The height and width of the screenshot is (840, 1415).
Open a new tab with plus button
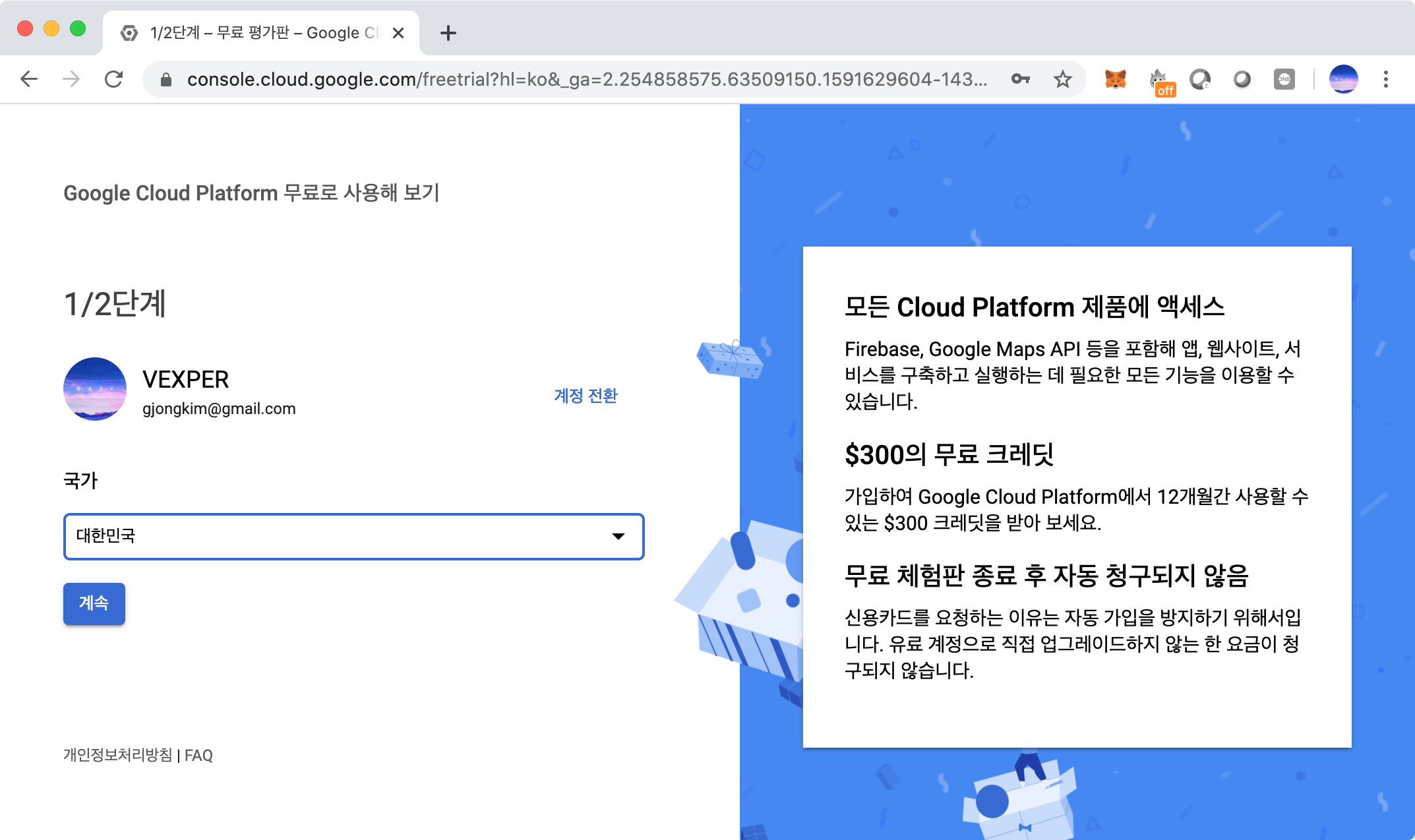(448, 33)
